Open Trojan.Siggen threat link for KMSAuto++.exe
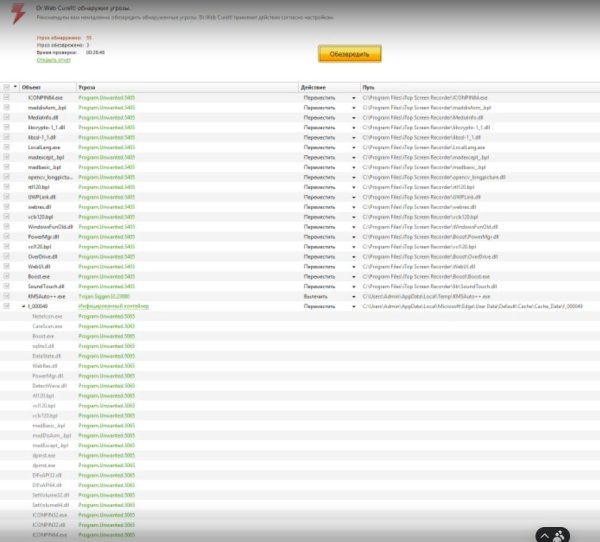The image size is (600, 542). 104,296
